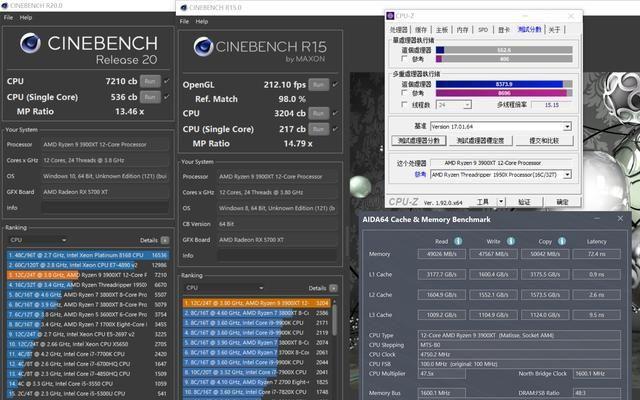The width and height of the screenshot is (640, 400).
Task: Click the 确定 OK button in CPU-Z
Action: tap(562, 202)
